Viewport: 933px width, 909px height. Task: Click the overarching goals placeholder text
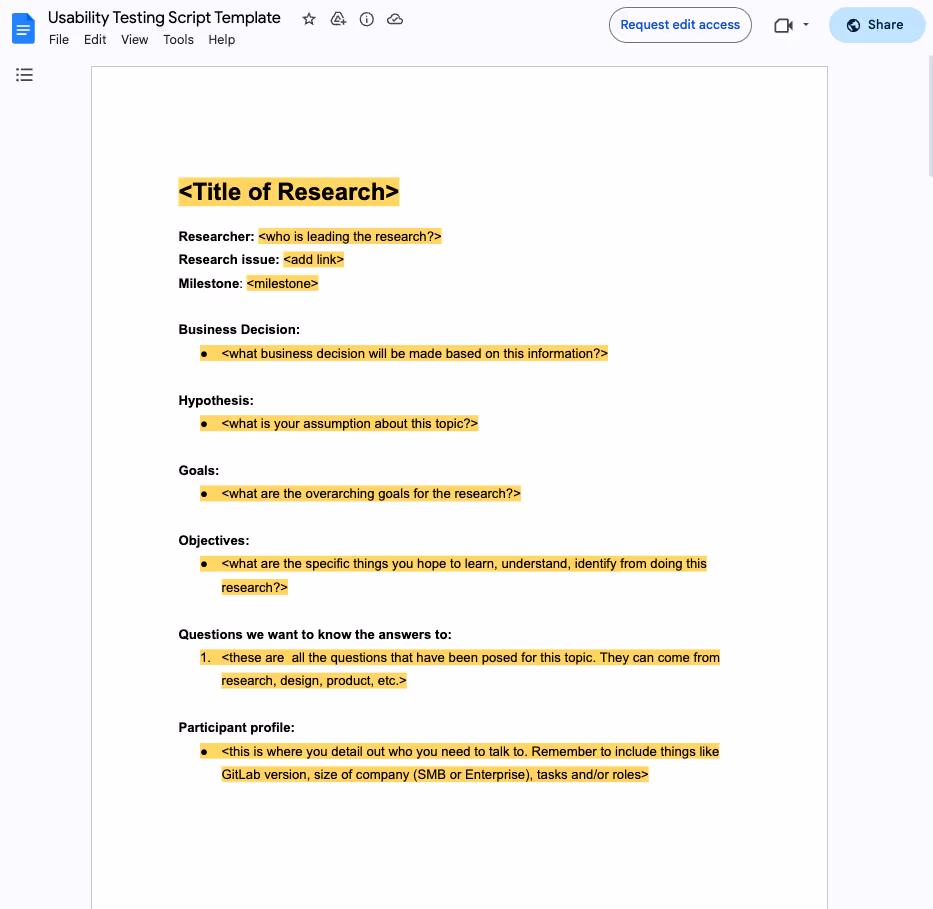[x=371, y=494]
